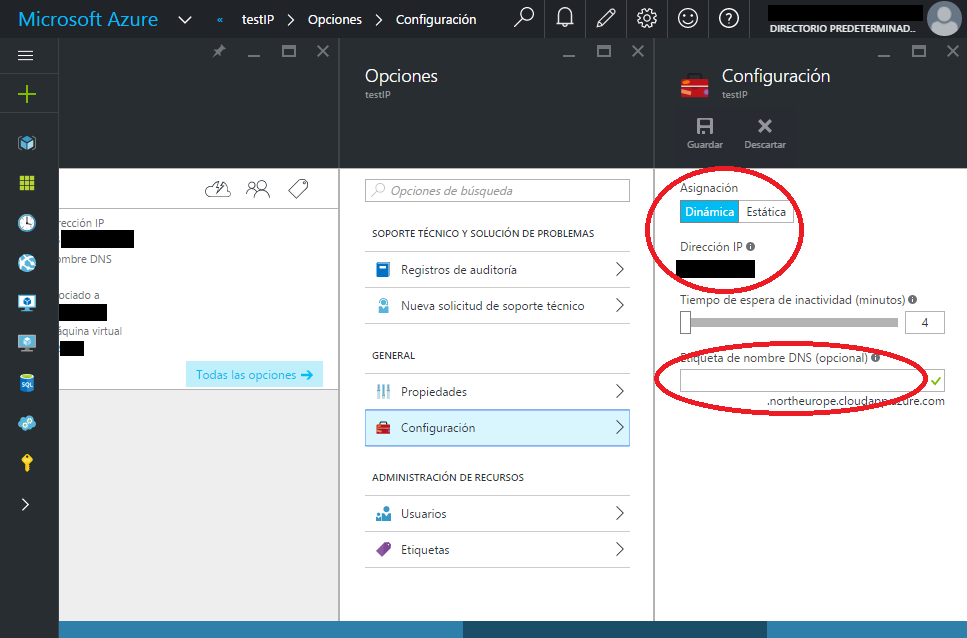Click info icon next to Tiempo de espera
Image resolution: width=967 pixels, height=638 pixels.
913,300
